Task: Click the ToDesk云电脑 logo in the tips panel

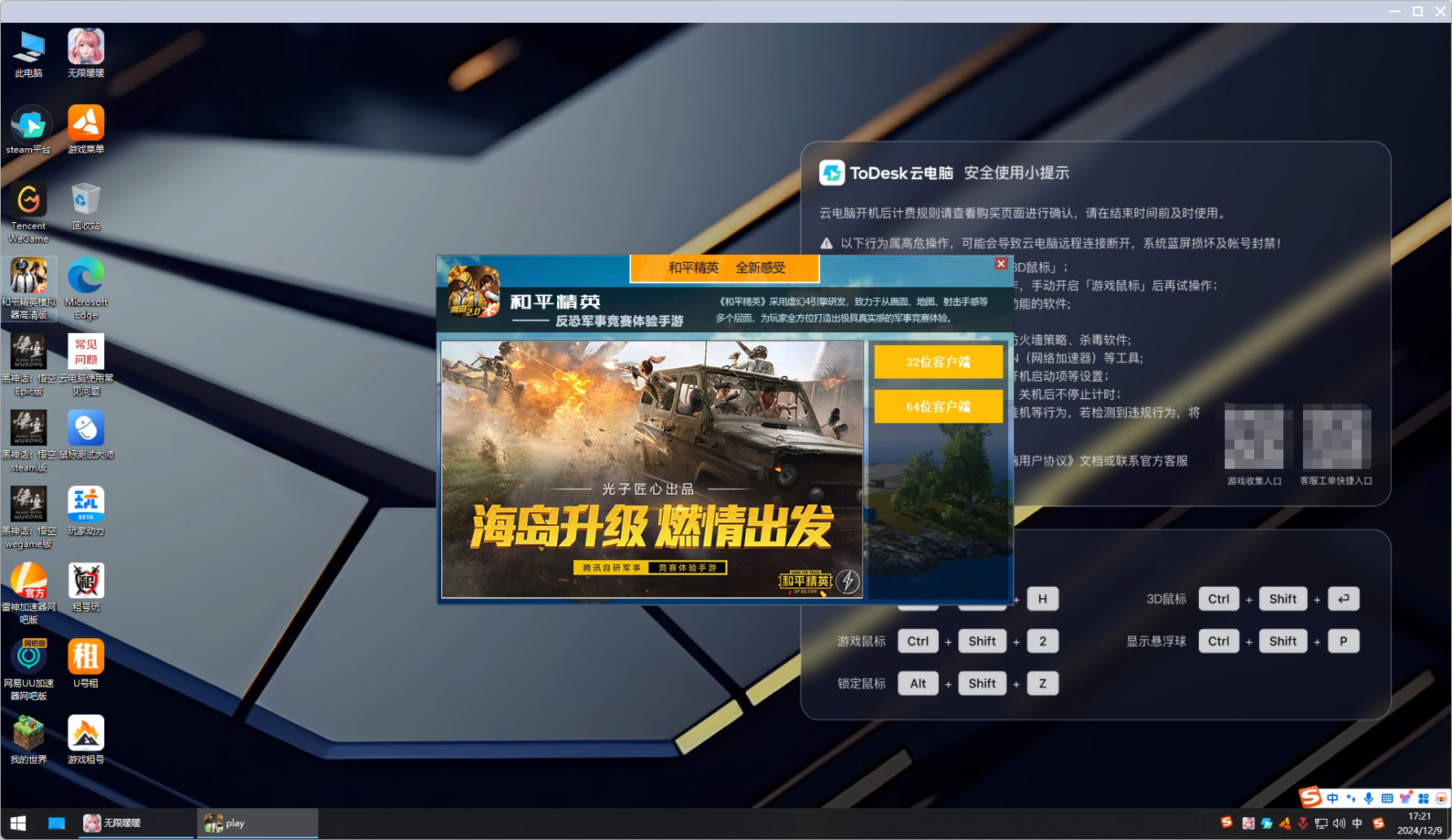Action: pyautogui.click(x=831, y=173)
